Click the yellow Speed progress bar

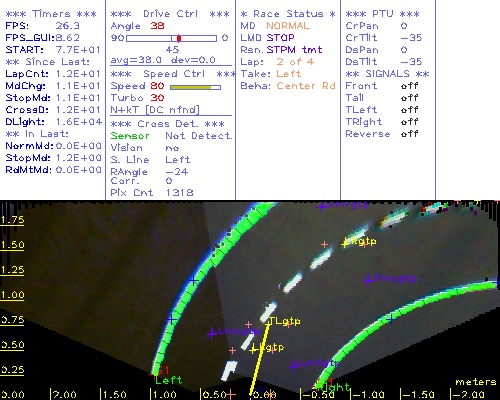coord(191,87)
